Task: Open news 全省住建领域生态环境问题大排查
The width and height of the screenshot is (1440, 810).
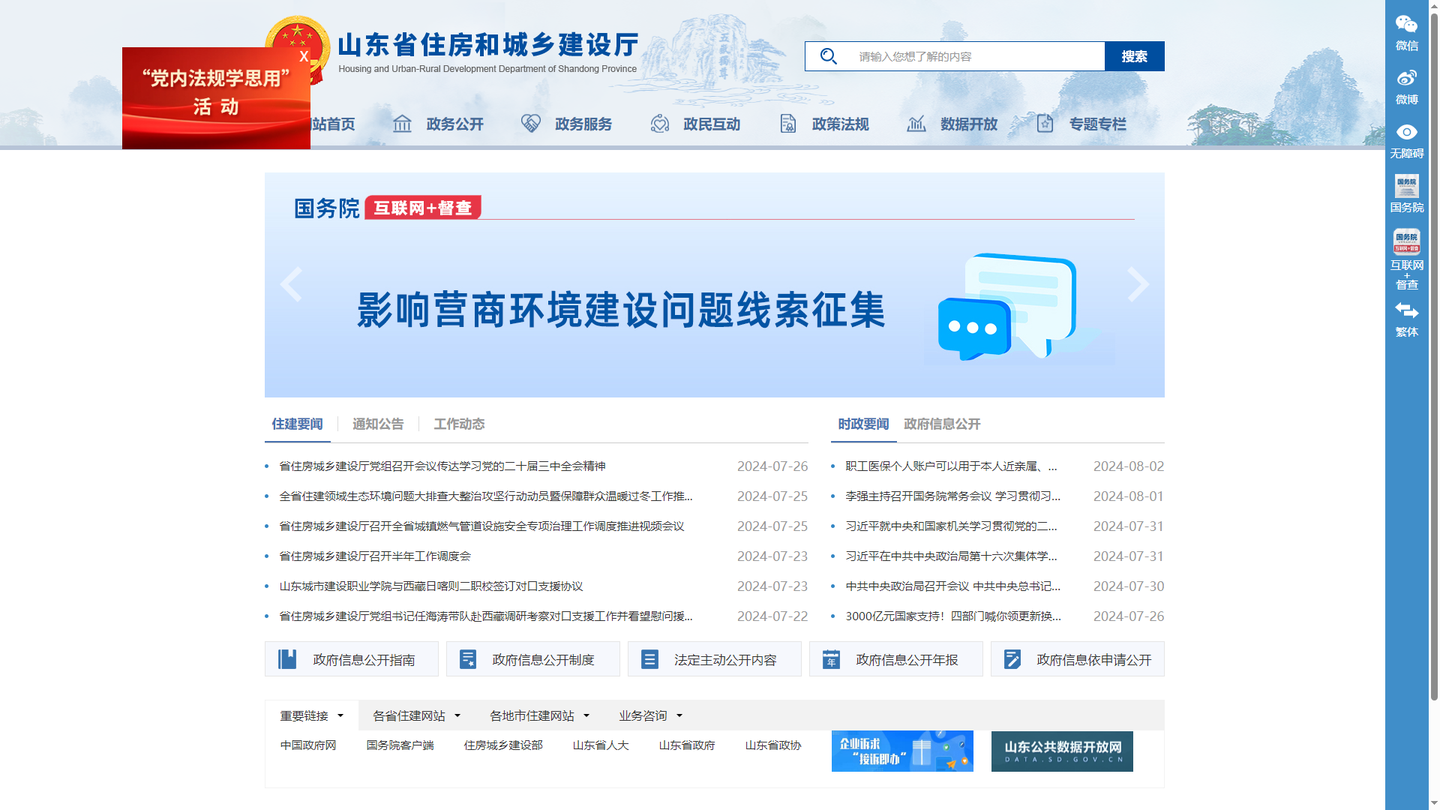Action: [x=486, y=496]
